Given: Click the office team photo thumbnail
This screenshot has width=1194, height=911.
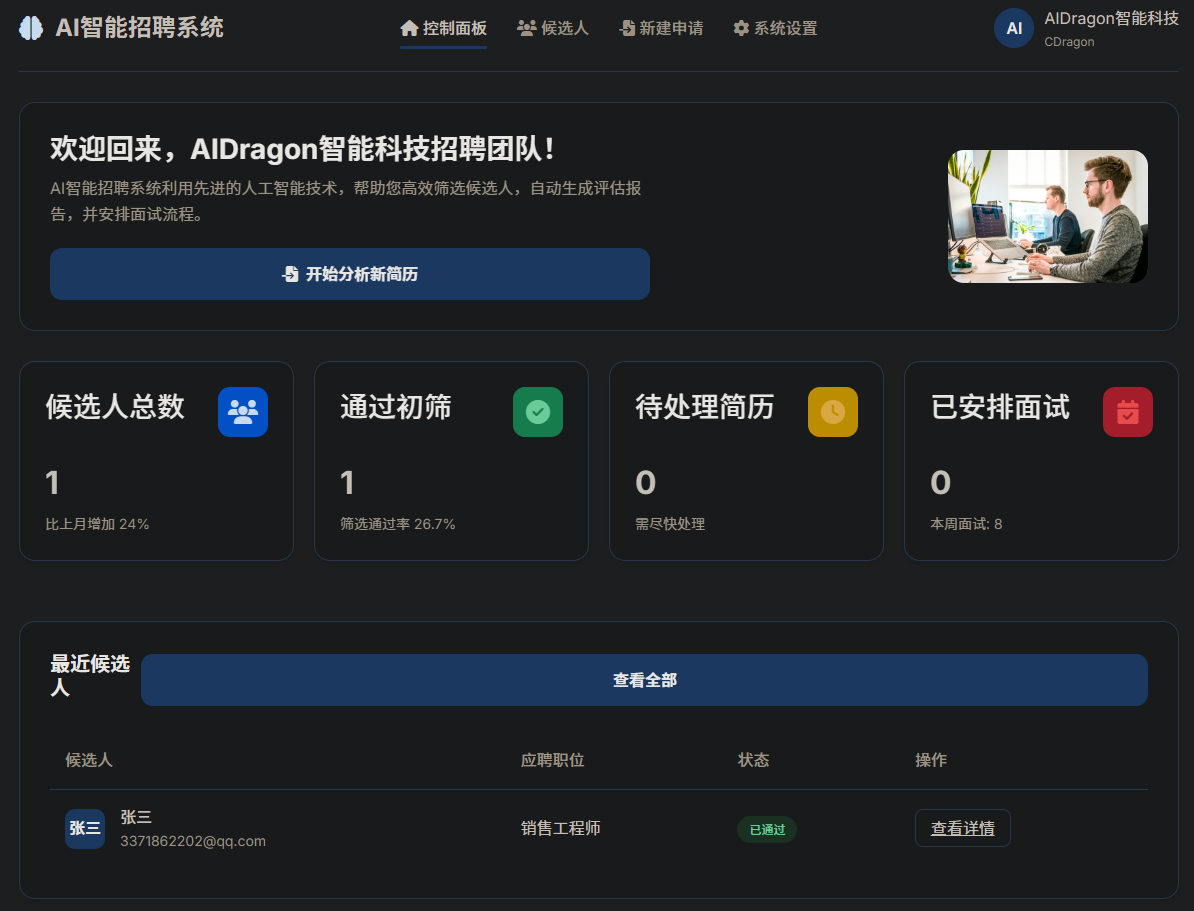Looking at the screenshot, I should 1048,216.
